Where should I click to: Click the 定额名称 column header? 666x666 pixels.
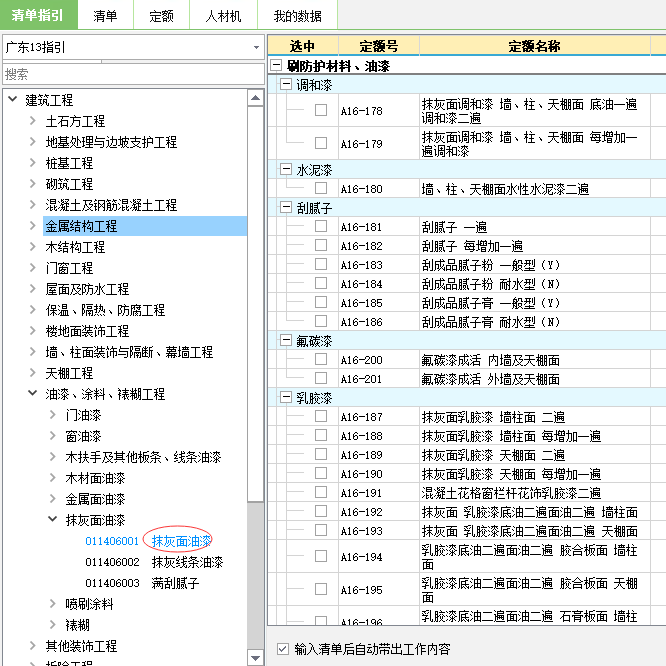point(535,45)
